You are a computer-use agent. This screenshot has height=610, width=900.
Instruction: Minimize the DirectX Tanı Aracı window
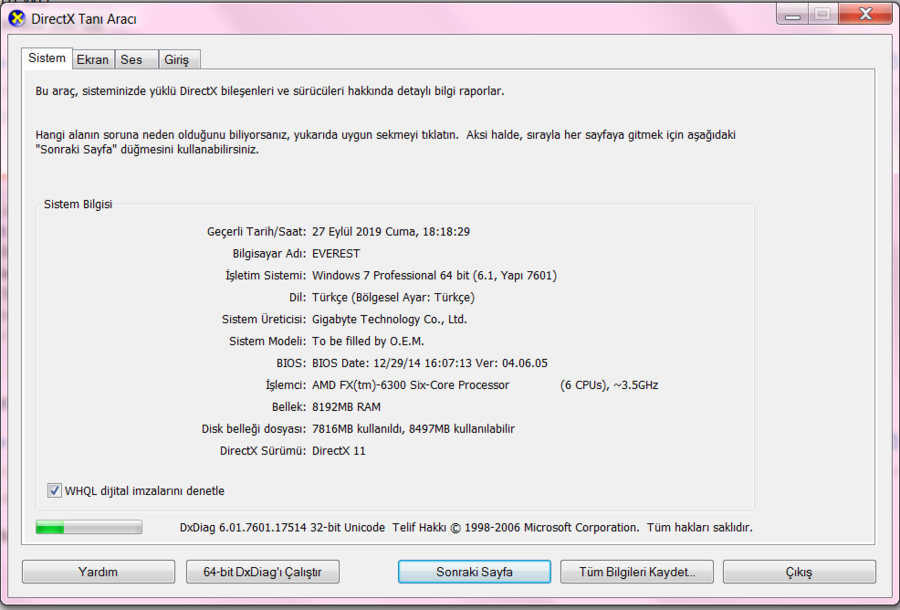pyautogui.click(x=793, y=14)
